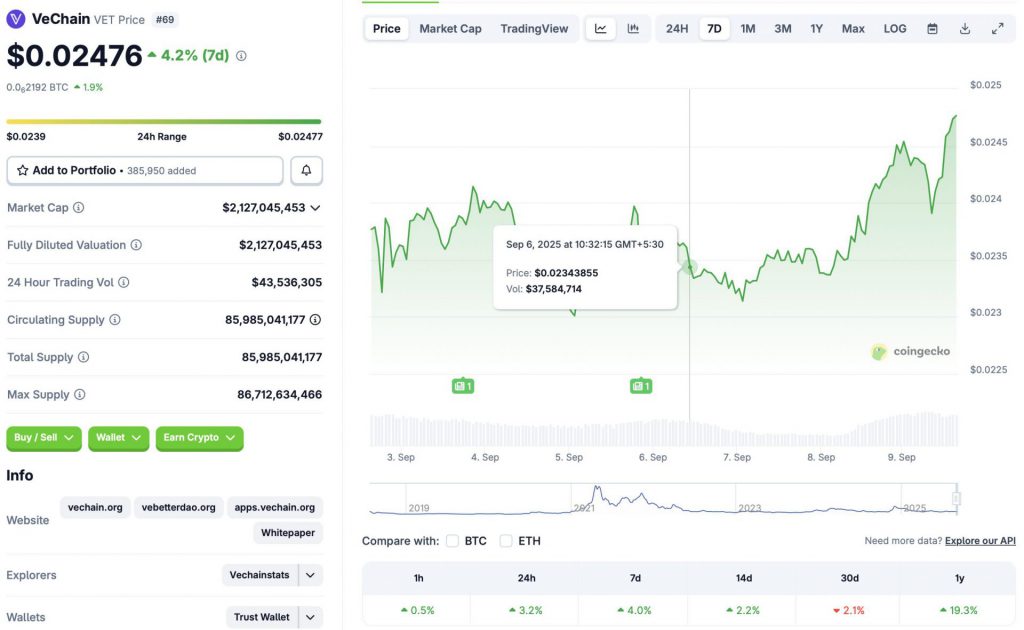Click info icon beside circulating supply value
This screenshot has width=1024, height=630.
(315, 319)
